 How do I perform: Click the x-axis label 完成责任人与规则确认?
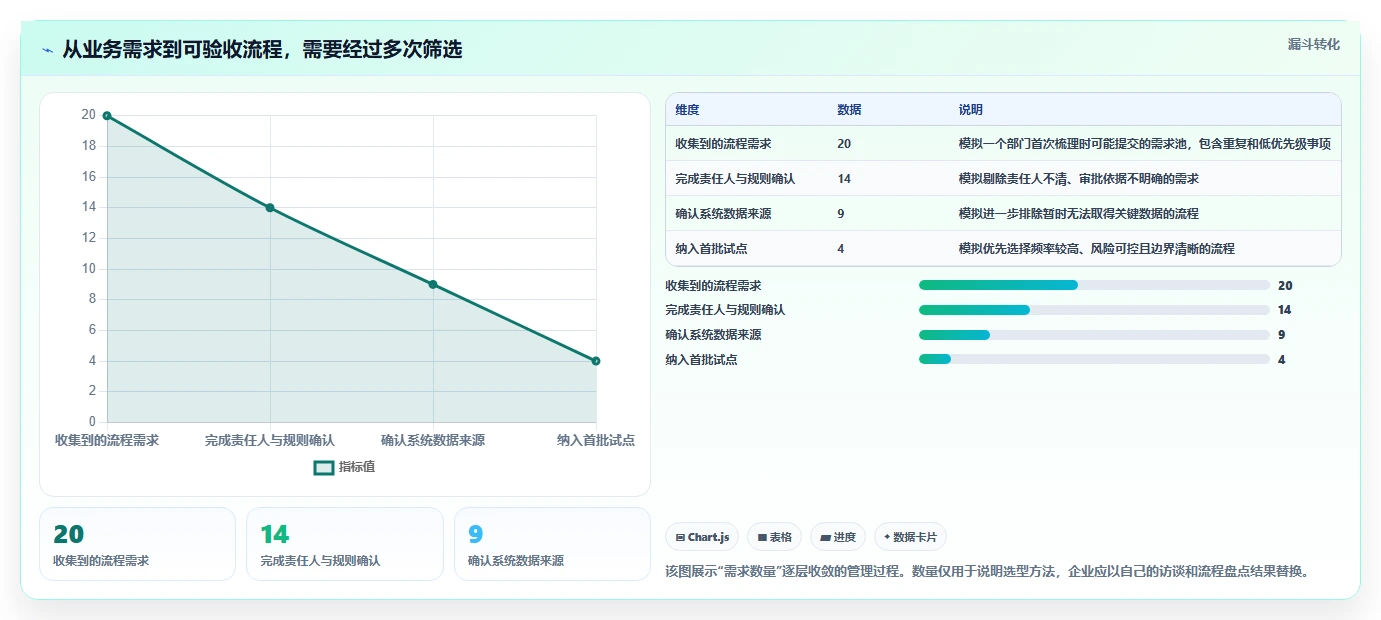point(270,440)
